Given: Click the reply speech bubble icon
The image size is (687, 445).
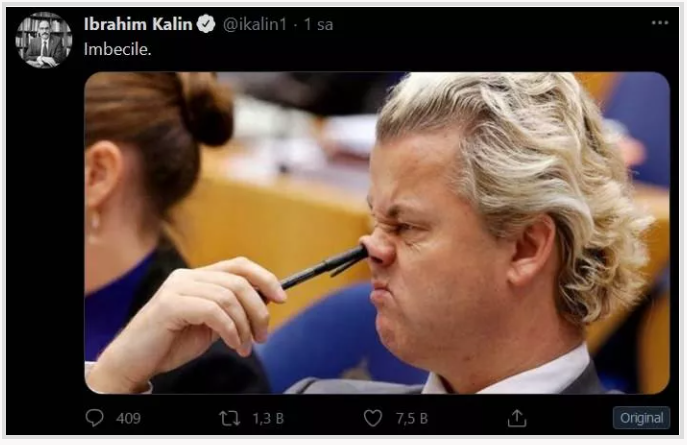Looking at the screenshot, I should tap(94, 418).
